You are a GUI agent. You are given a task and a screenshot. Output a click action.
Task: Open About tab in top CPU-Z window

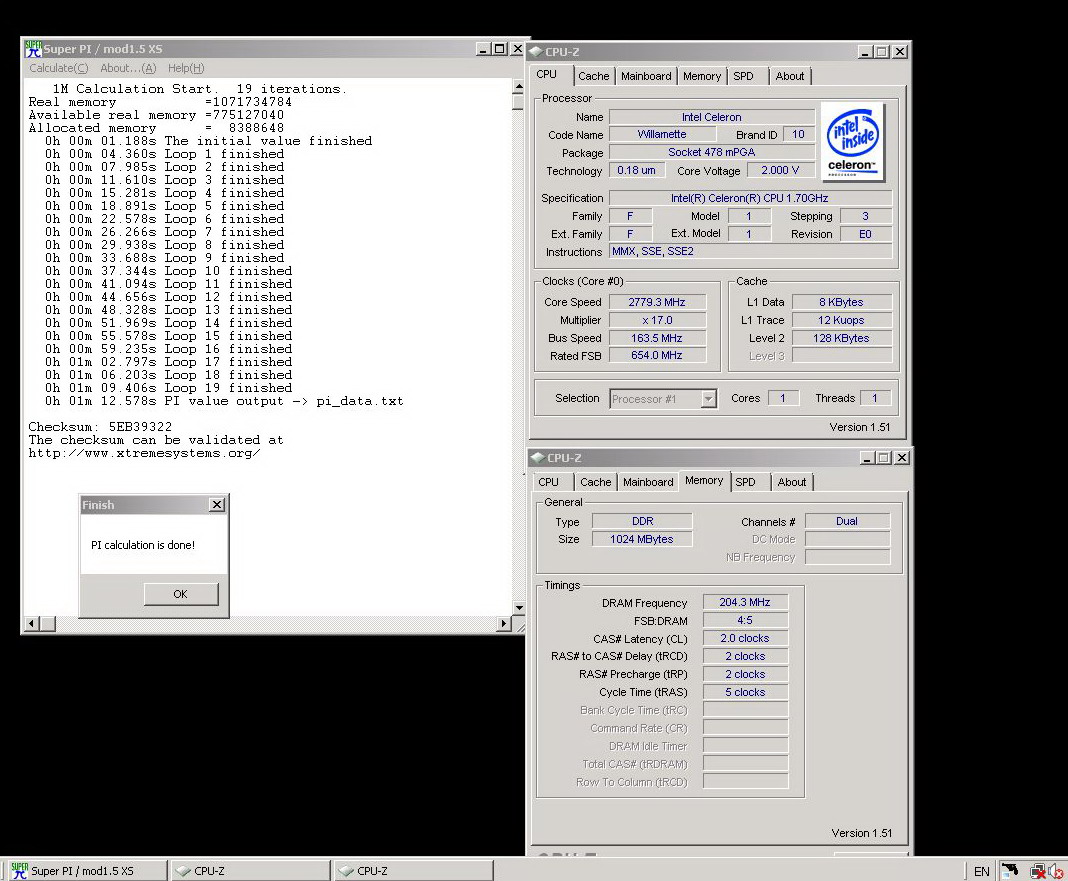pyautogui.click(x=790, y=76)
